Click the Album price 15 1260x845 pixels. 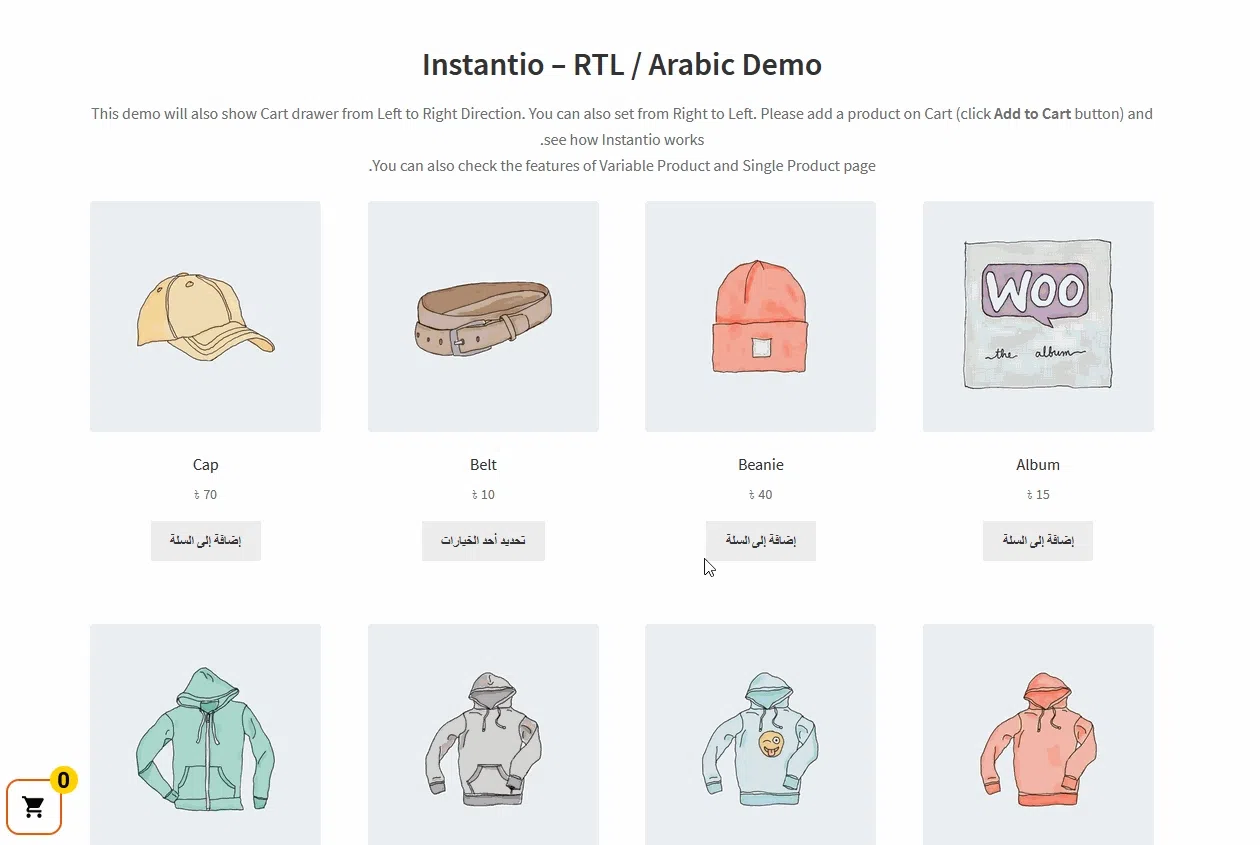click(1038, 495)
